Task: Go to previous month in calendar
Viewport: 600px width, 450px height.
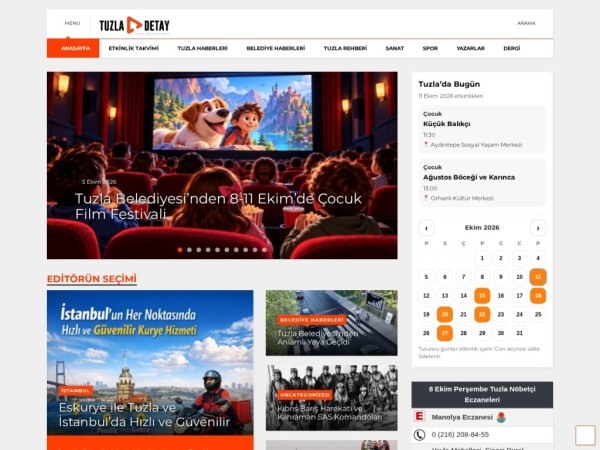Action: 426,228
